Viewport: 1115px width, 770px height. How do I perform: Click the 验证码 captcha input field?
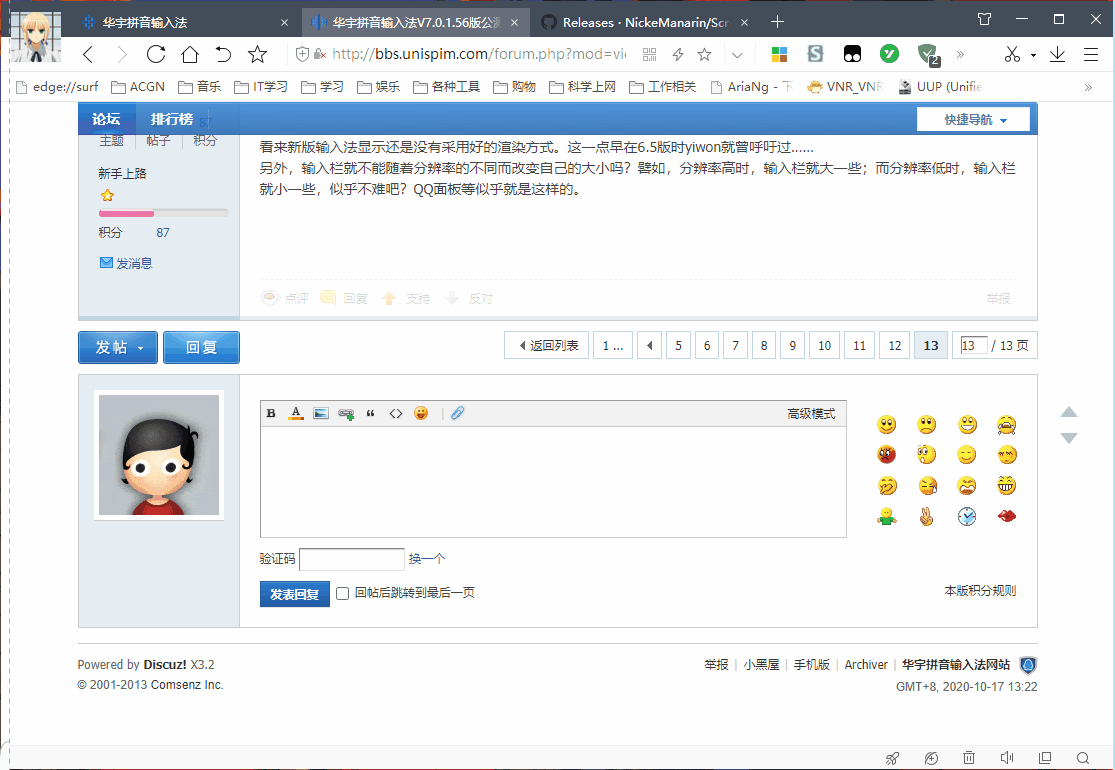(351, 560)
